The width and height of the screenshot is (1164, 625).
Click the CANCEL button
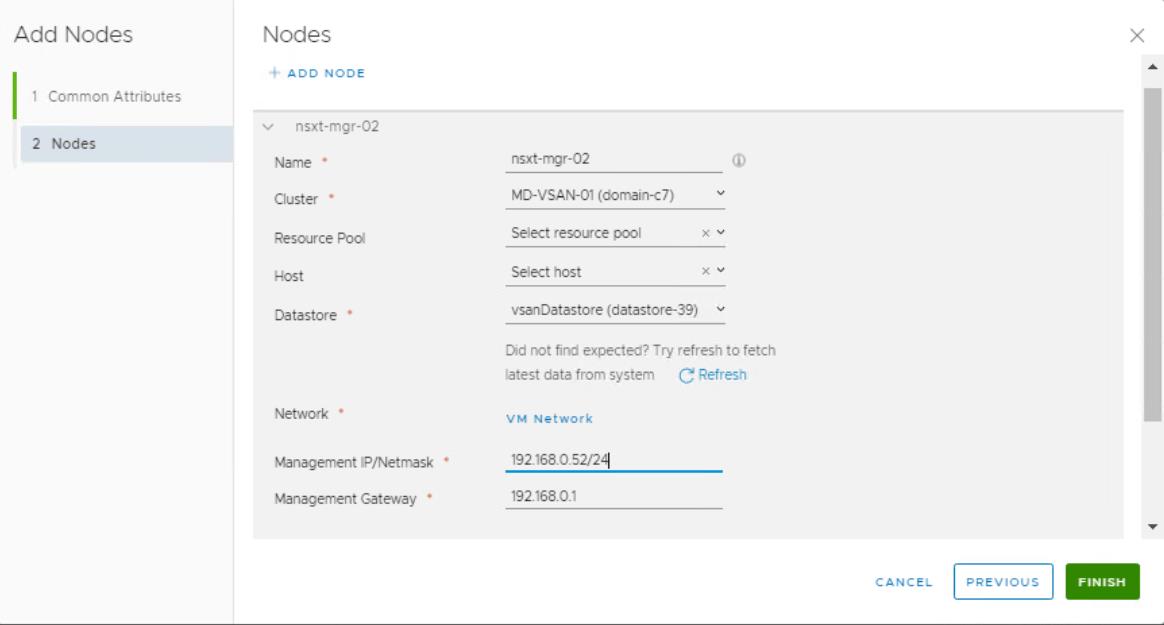903,582
